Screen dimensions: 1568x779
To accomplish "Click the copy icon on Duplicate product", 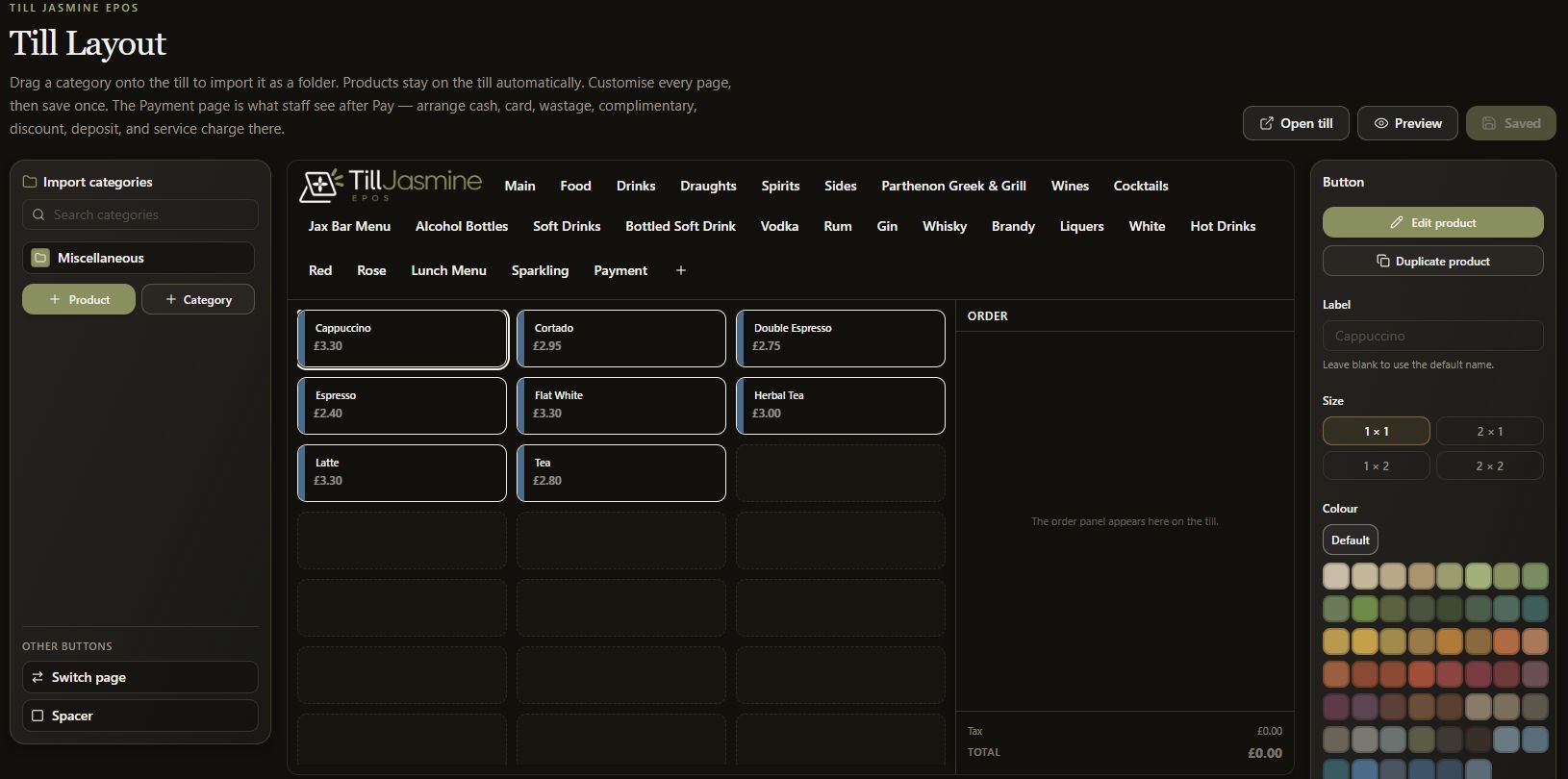I will point(1383,261).
